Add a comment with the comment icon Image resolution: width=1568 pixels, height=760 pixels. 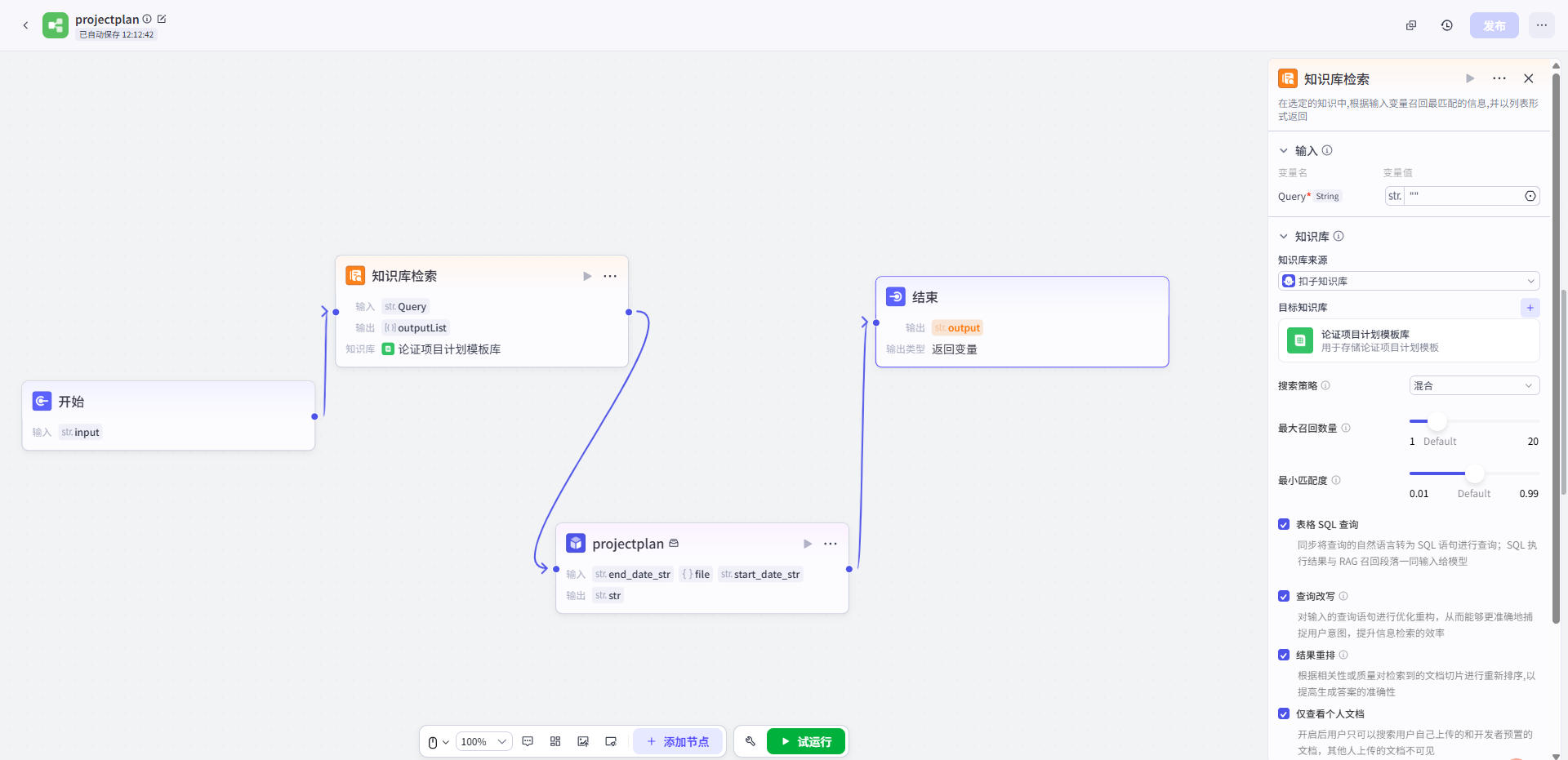coord(528,741)
